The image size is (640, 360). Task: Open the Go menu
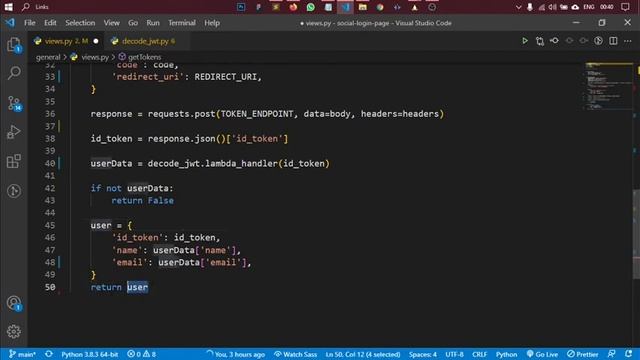(x=133, y=23)
